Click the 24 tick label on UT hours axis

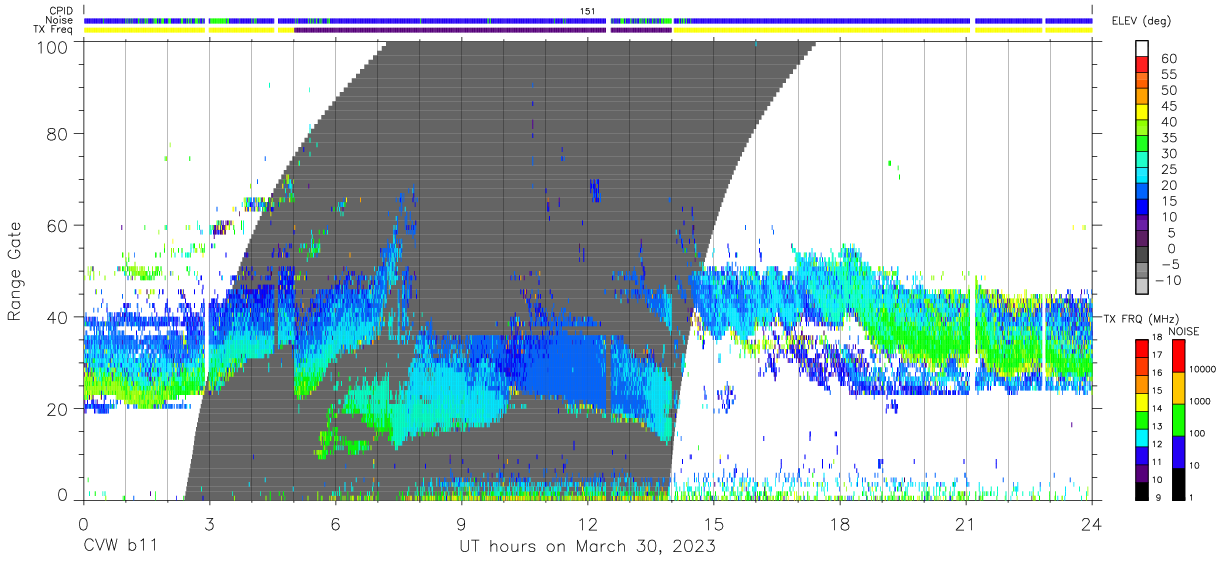point(1092,523)
